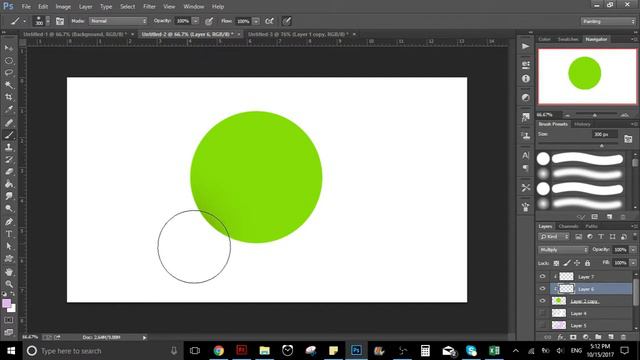The width and height of the screenshot is (640, 360).
Task: Select the Crop tool
Action: click(x=9, y=97)
